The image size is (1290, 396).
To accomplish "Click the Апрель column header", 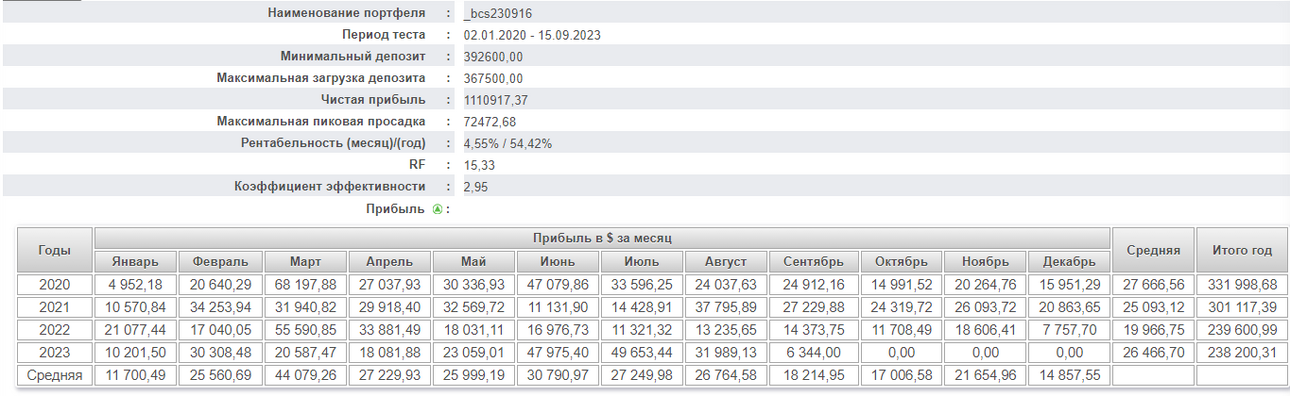I will [x=389, y=261].
